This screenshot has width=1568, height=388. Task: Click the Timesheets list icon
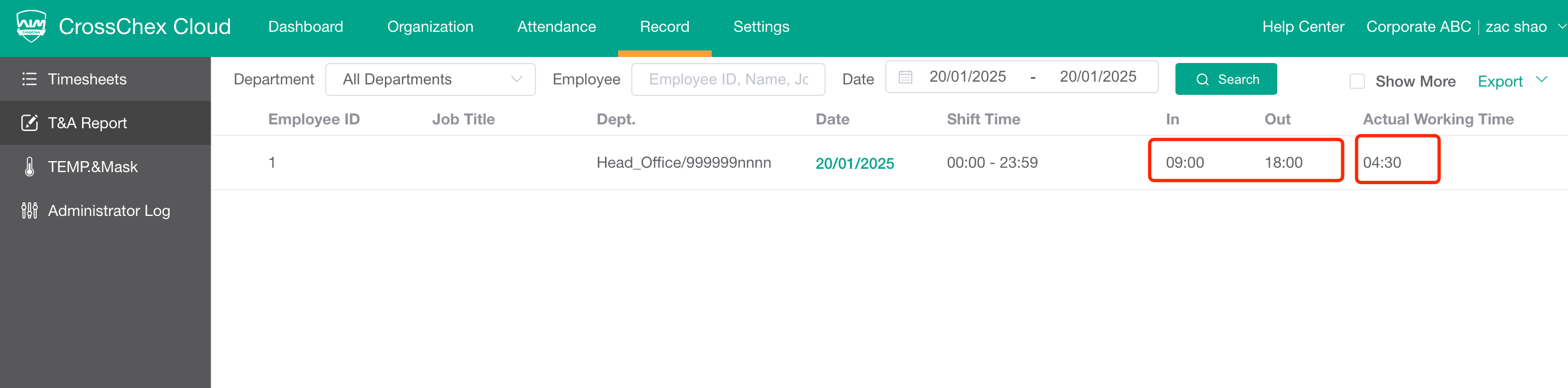tap(29, 79)
